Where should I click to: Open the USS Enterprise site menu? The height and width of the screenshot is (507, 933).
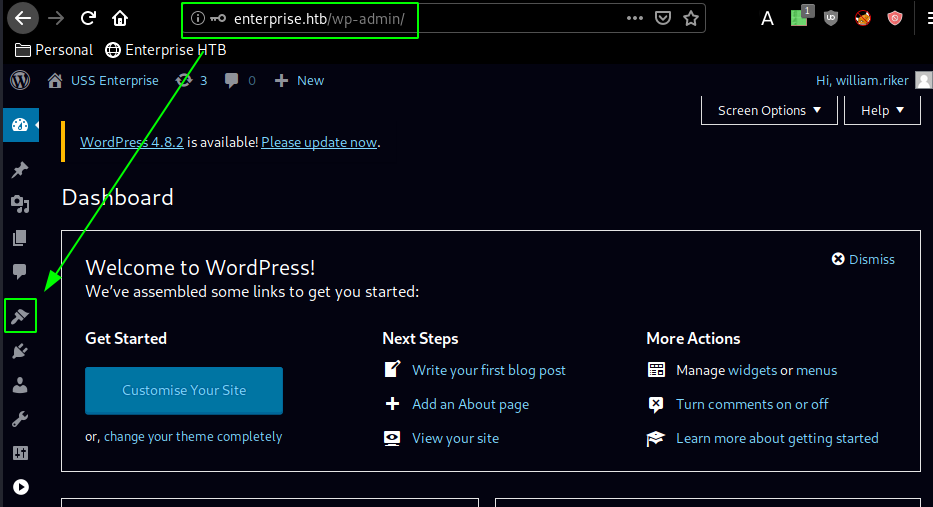click(104, 80)
